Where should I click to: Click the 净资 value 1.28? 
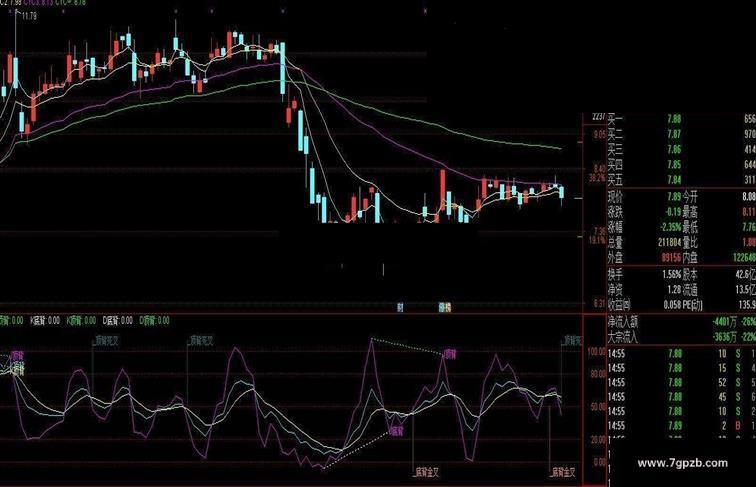coord(674,290)
